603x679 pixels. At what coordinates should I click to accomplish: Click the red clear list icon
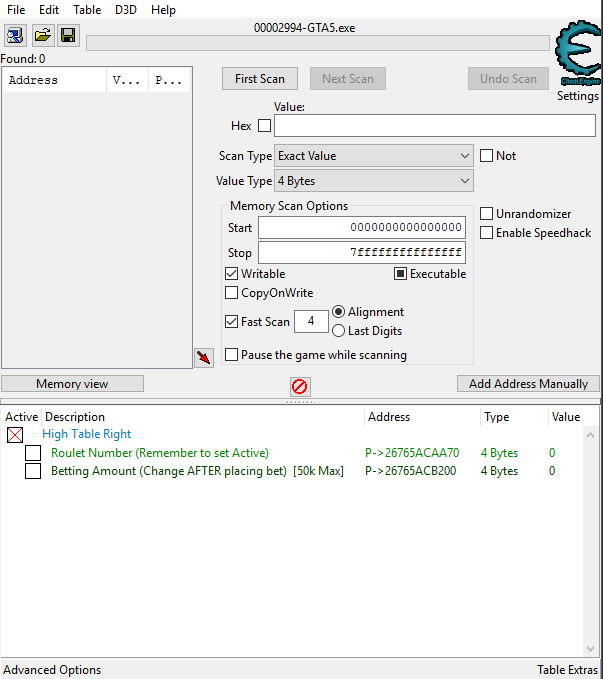[x=299, y=386]
